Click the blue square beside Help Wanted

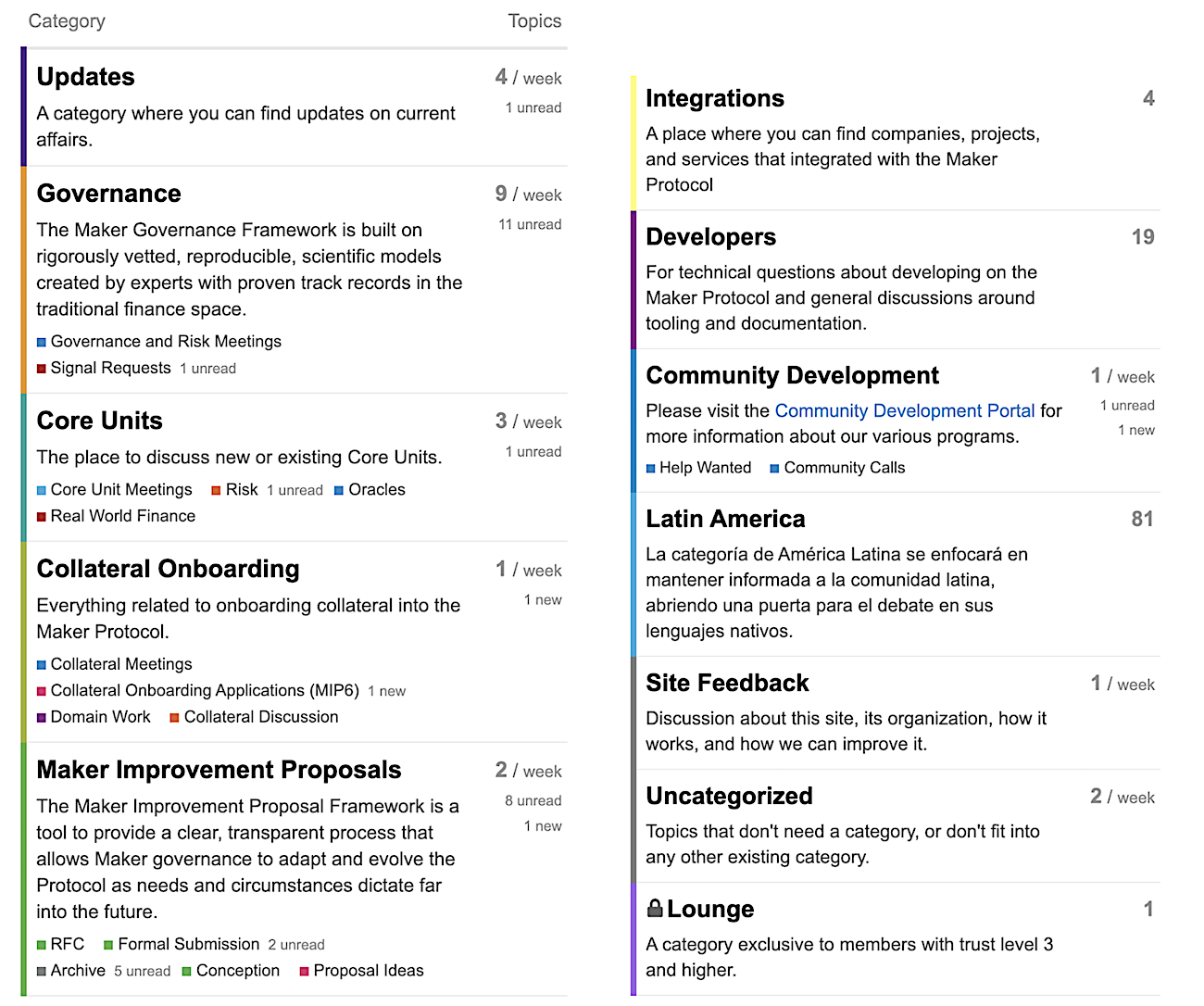click(x=651, y=469)
